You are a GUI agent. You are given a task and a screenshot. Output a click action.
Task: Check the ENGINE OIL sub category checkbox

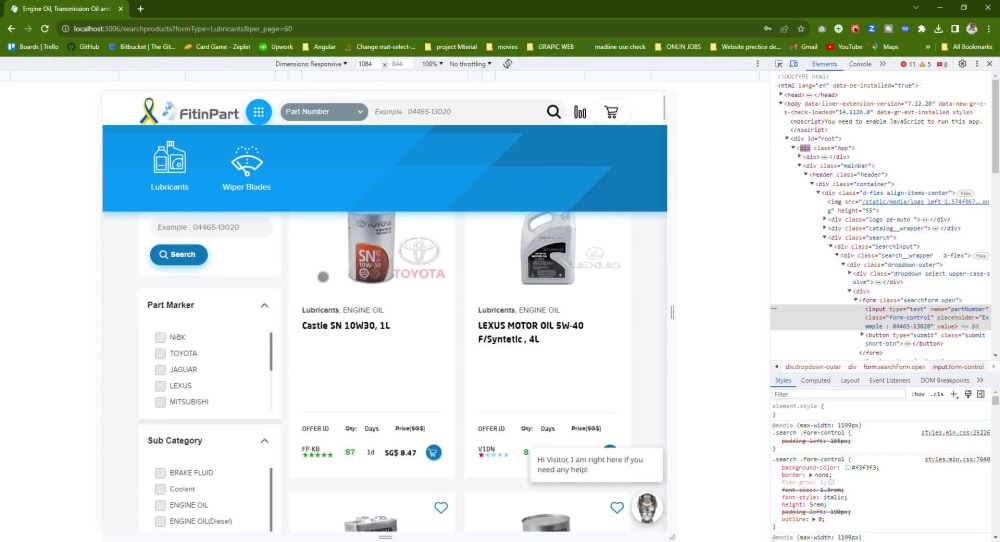pyautogui.click(x=160, y=505)
